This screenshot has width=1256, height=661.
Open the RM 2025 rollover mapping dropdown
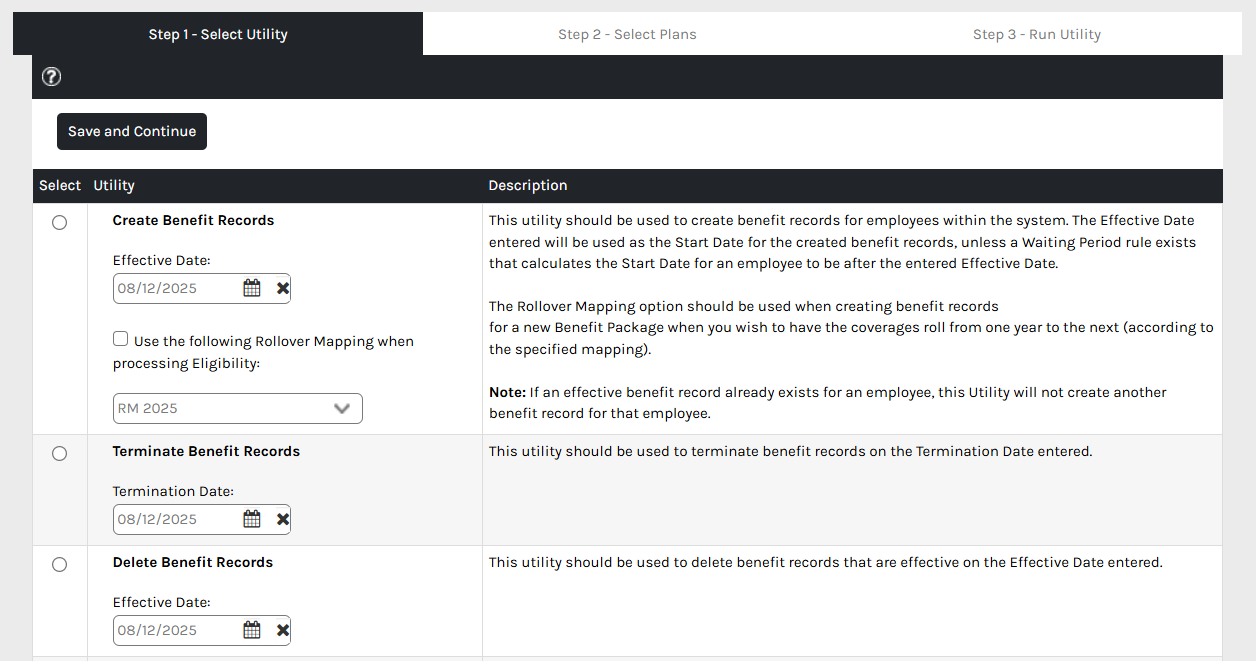[x=238, y=408]
